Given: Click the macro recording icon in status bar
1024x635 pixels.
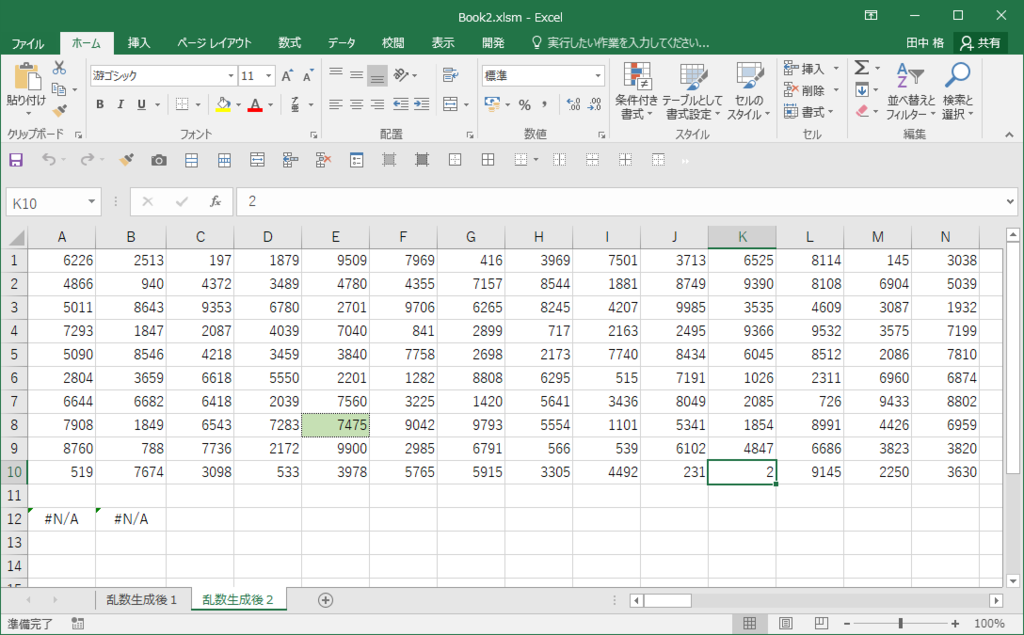Looking at the screenshot, I should (78, 623).
